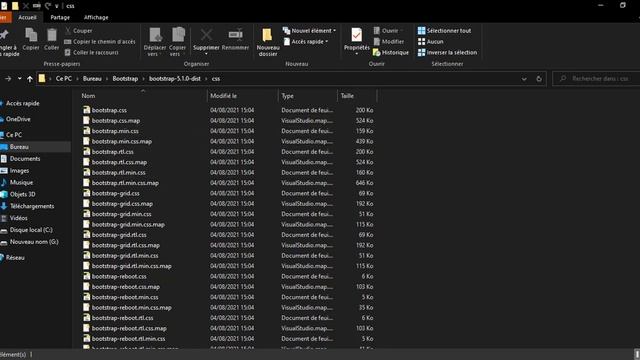
Task: Click Sélectionner tout
Action: pos(444,31)
